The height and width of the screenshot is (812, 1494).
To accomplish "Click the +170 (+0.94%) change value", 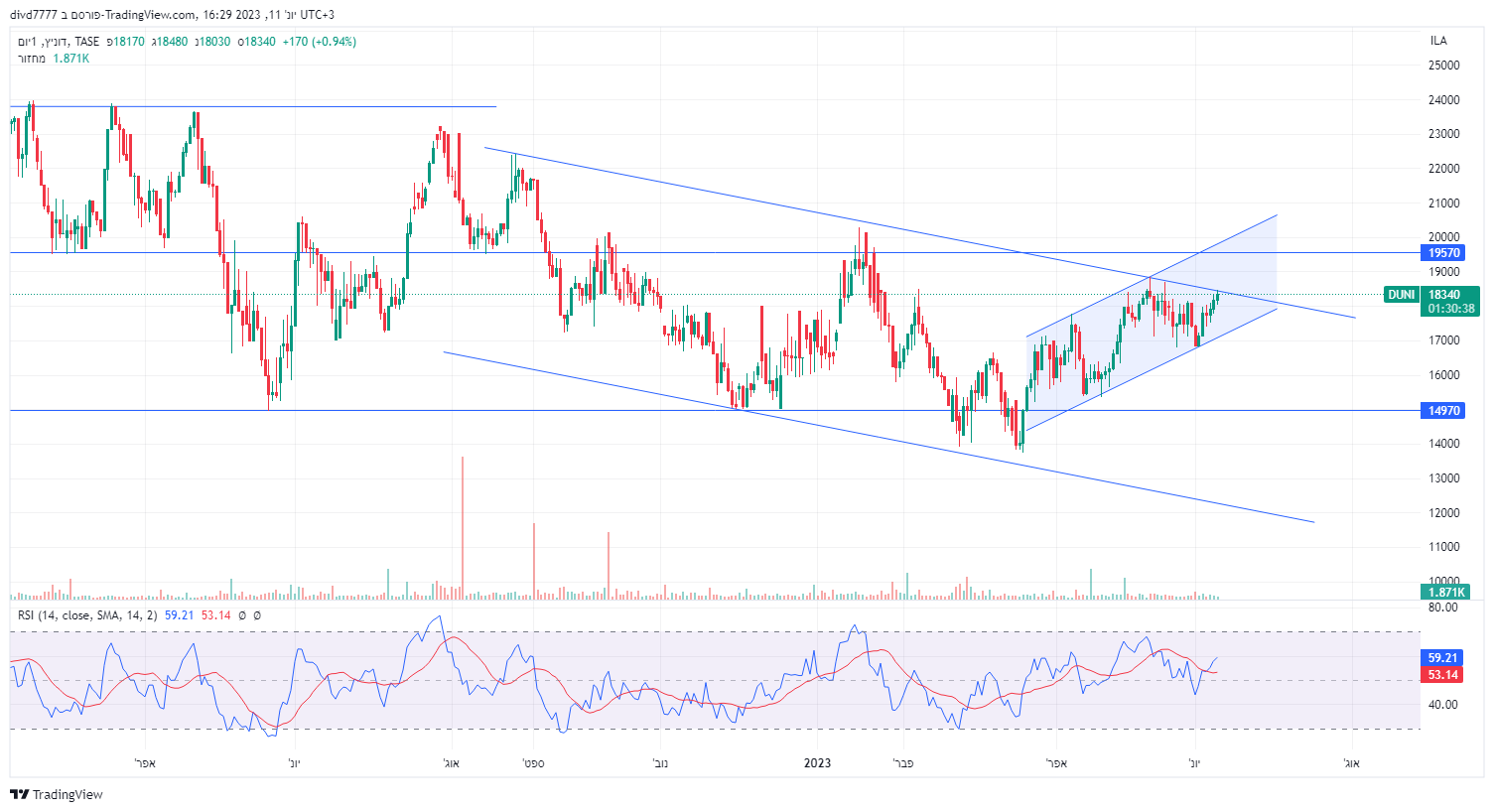I will pyautogui.click(x=319, y=42).
